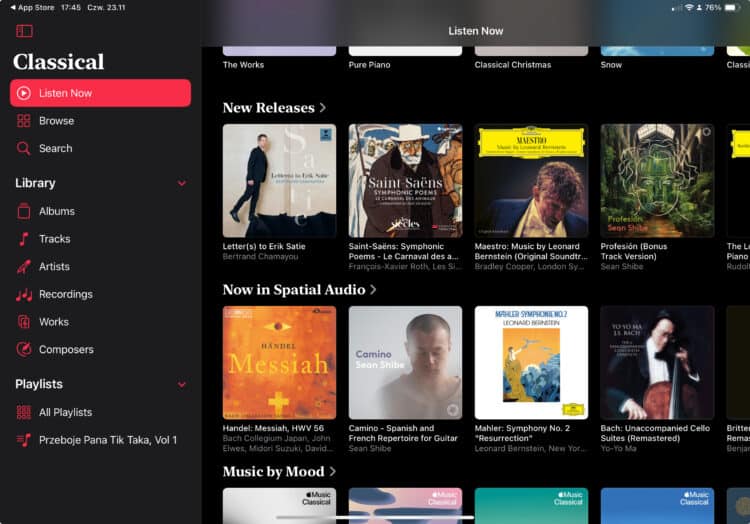Open the Browse menu item
This screenshot has width=750, height=524.
pos(100,120)
